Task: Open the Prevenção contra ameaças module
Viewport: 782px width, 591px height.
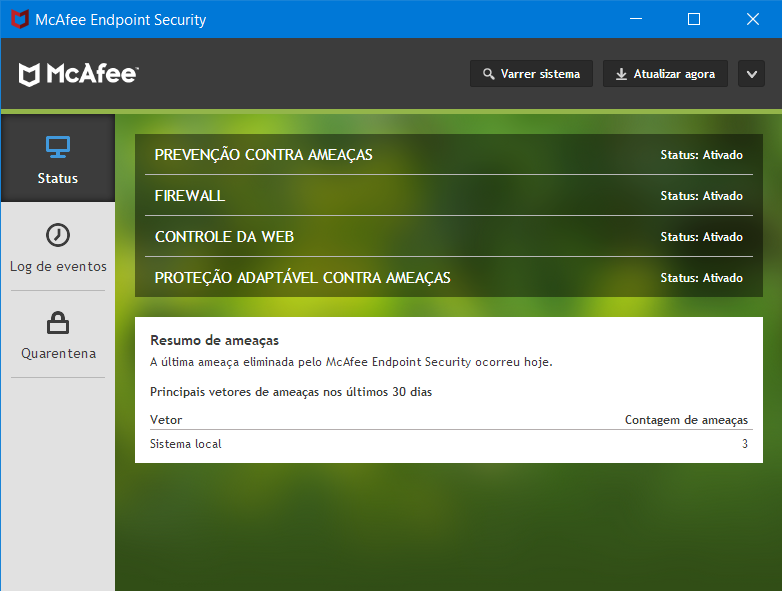Action: click(x=449, y=155)
